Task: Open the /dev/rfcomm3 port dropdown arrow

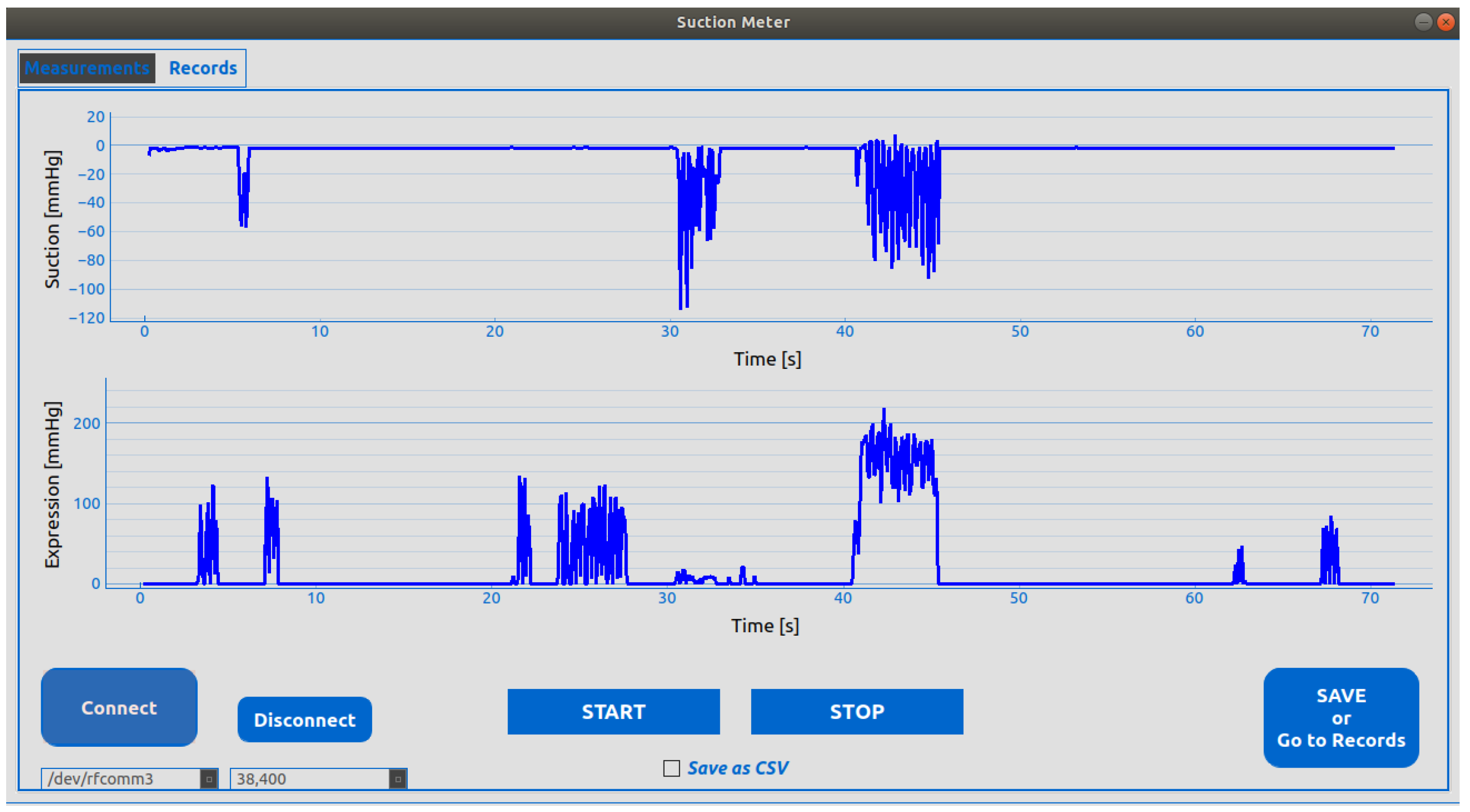Action: tap(209, 779)
